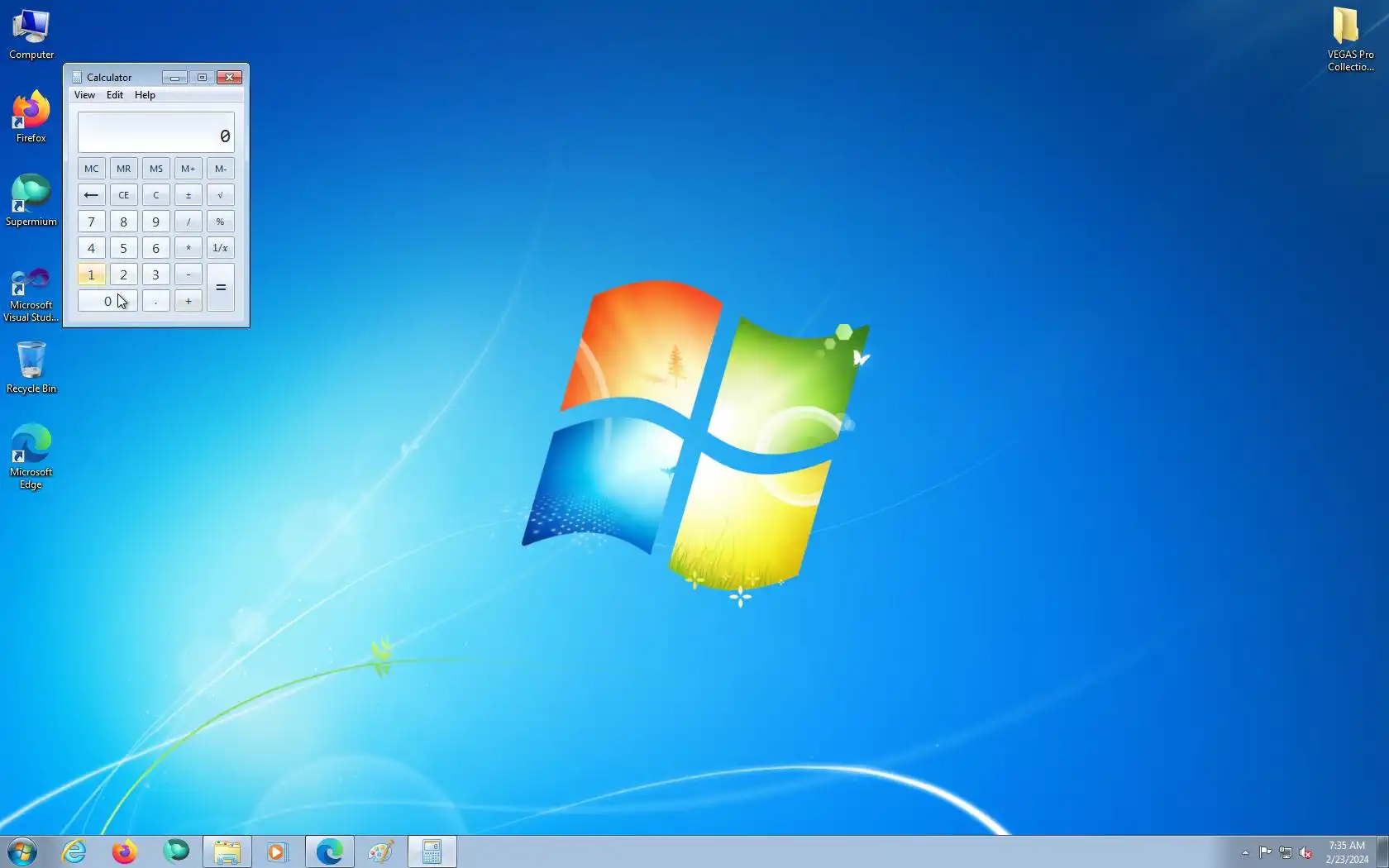1389x868 pixels.
Task: Click digit 8 on Calculator
Action: (123, 222)
